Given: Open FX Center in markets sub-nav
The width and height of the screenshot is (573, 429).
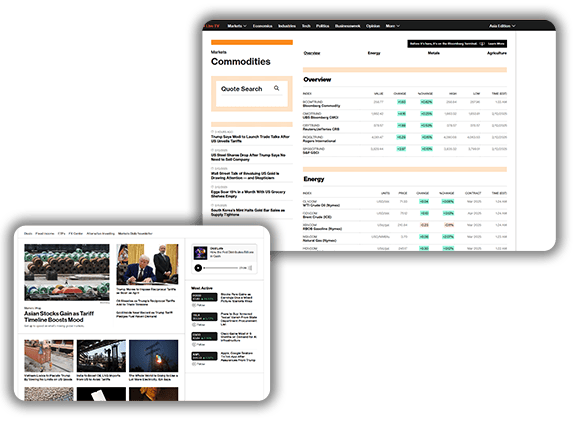Looking at the screenshot, I should (x=76, y=234).
